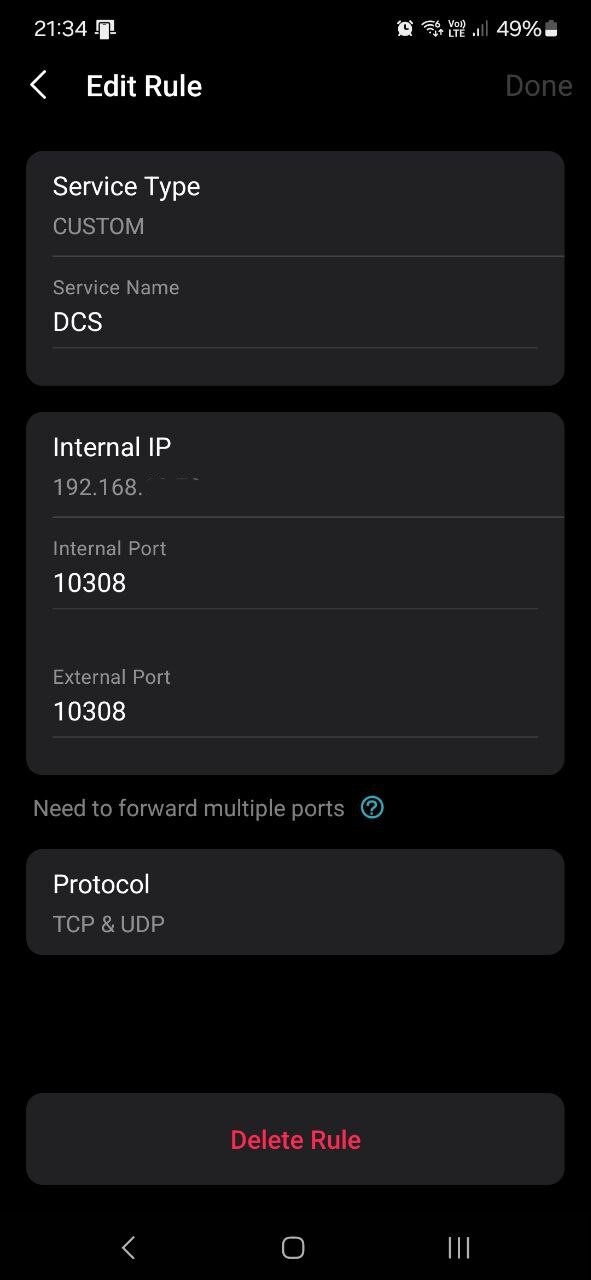Tap the clock in the status bar
Screen dimensions: 591x1280
60,29
